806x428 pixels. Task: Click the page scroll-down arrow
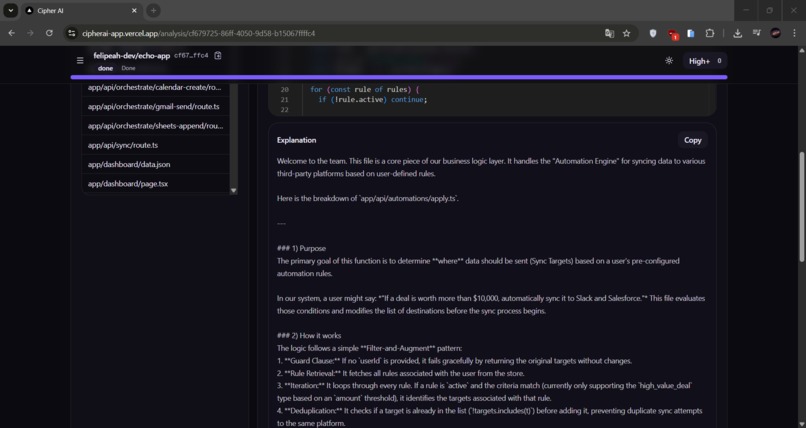click(801, 424)
